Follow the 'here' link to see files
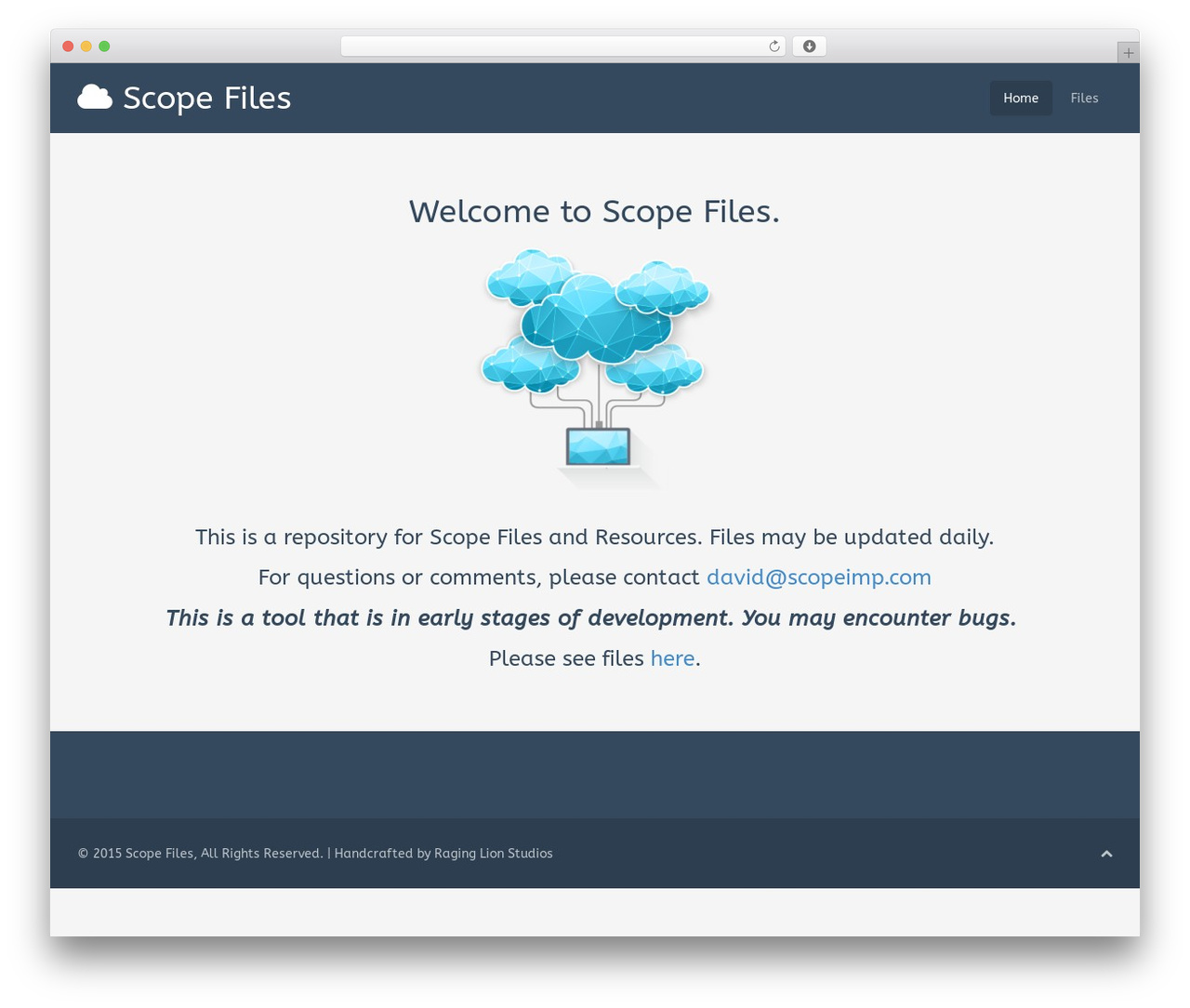 (672, 658)
